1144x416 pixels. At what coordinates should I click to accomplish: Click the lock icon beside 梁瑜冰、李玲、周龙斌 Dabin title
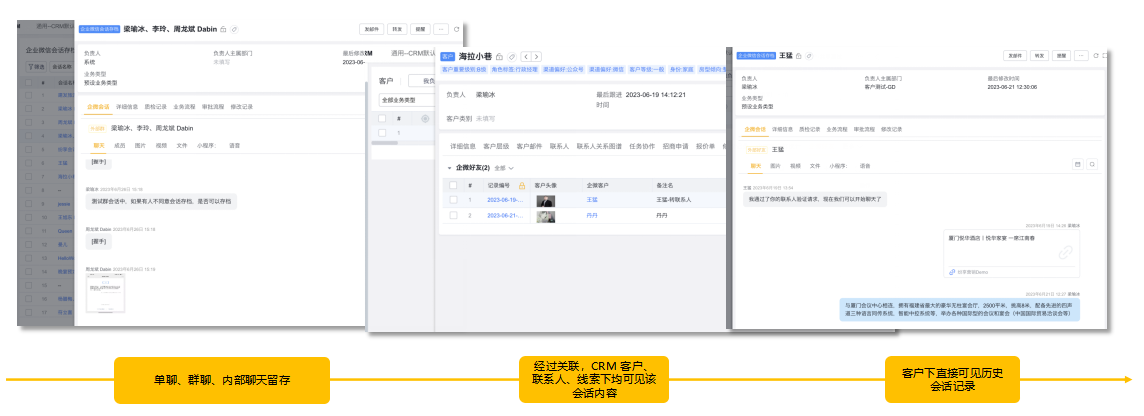point(222,29)
